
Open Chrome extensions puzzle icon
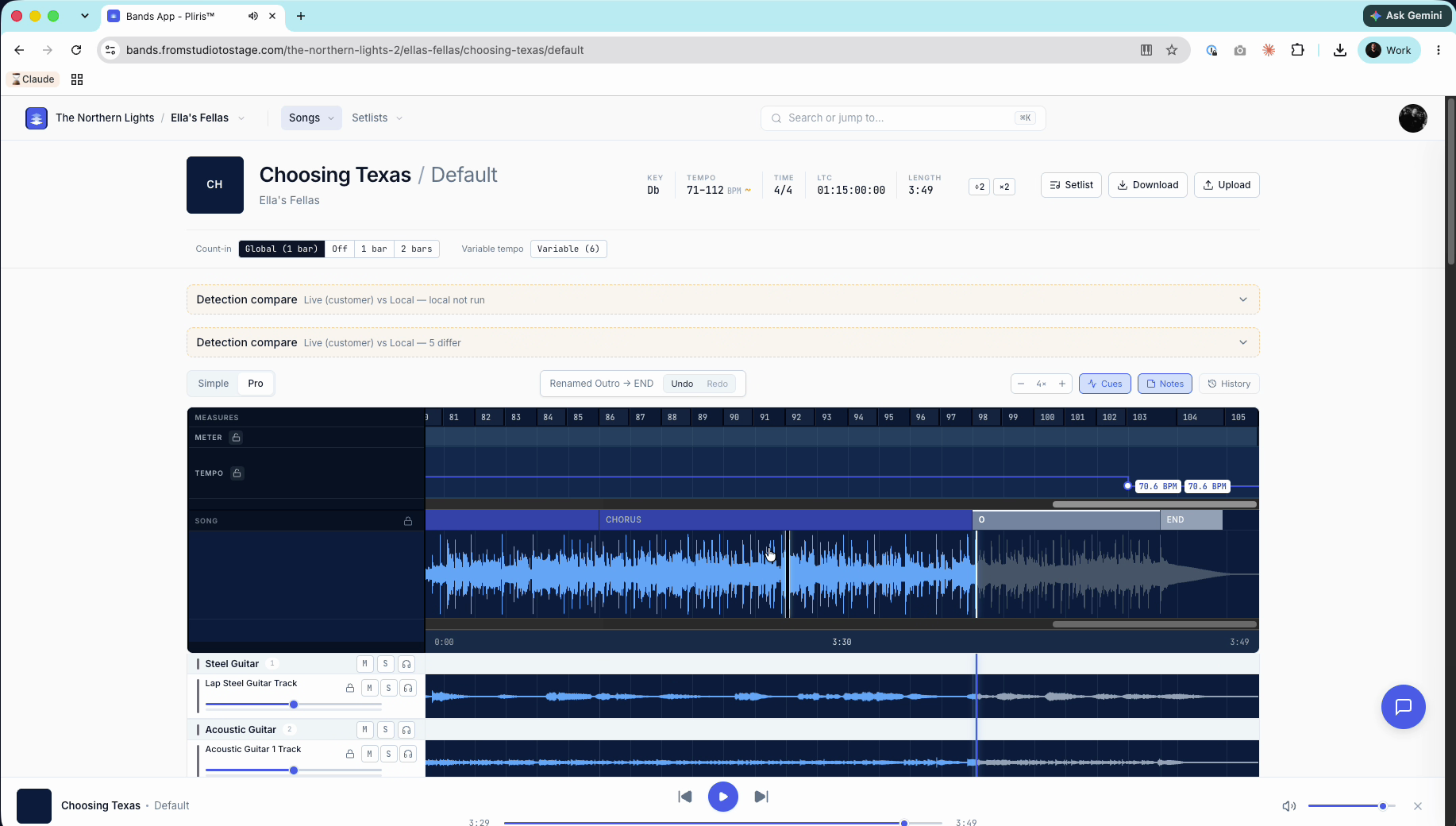1298,50
